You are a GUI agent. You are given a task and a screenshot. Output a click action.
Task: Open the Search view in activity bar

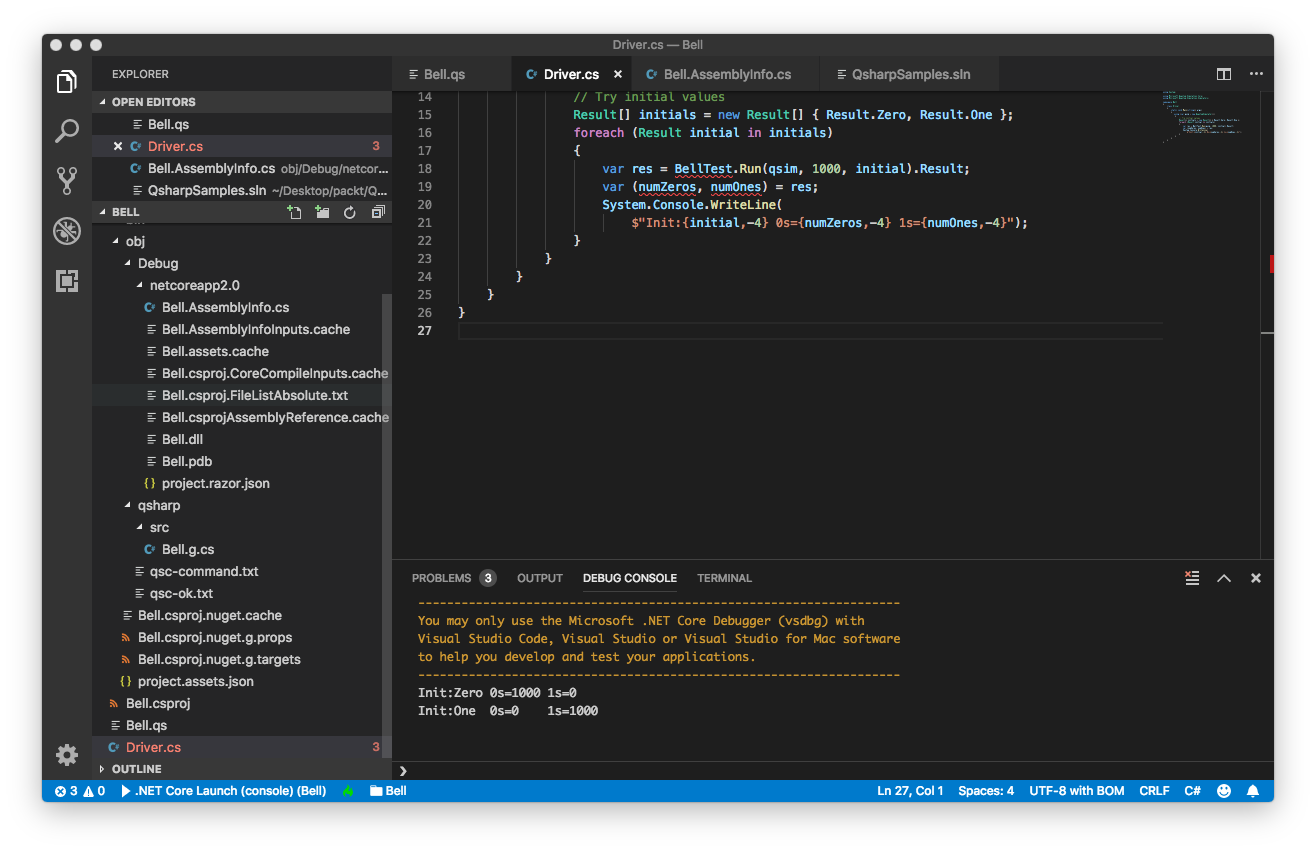pos(67,130)
